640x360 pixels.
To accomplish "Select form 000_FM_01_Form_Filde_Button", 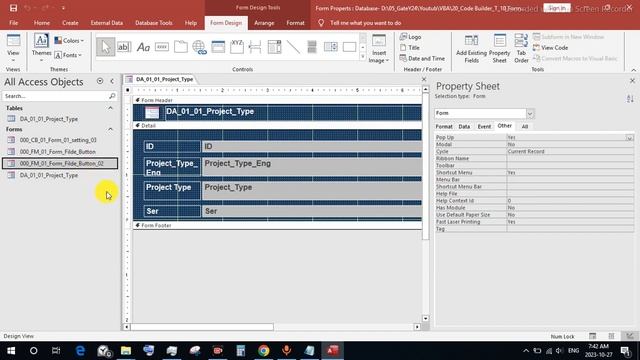I will coord(58,152).
